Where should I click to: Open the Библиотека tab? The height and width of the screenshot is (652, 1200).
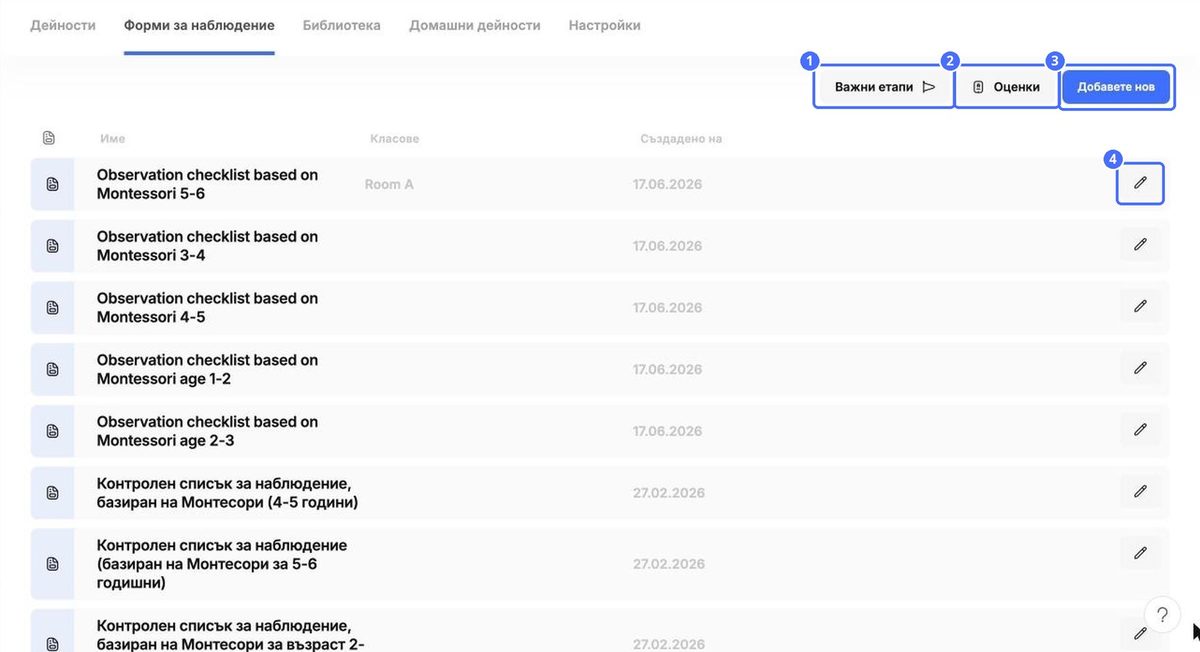(x=342, y=25)
